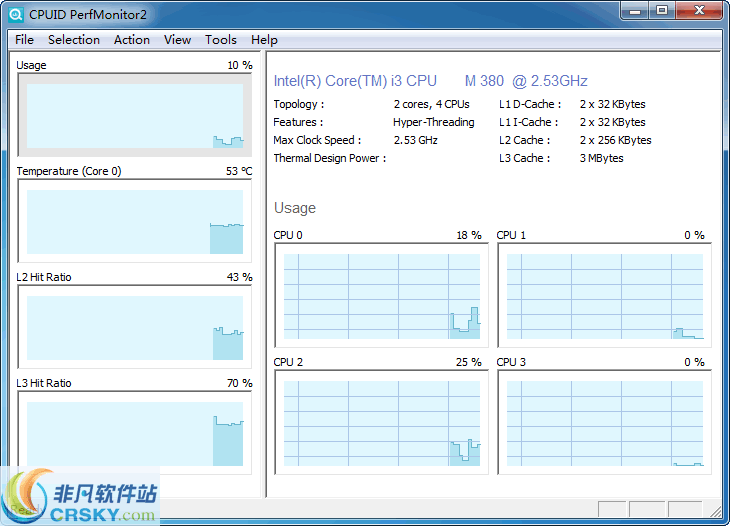Image resolution: width=730 pixels, height=526 pixels.
Task: Click the gray Usage section heading
Action: pyautogui.click(x=295, y=208)
